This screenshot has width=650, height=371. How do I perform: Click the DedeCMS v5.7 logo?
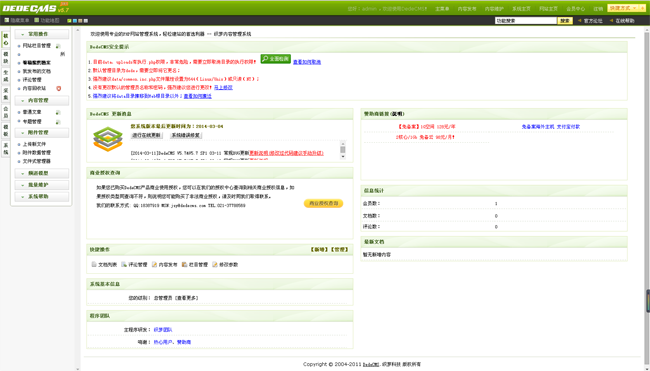click(x=36, y=7)
